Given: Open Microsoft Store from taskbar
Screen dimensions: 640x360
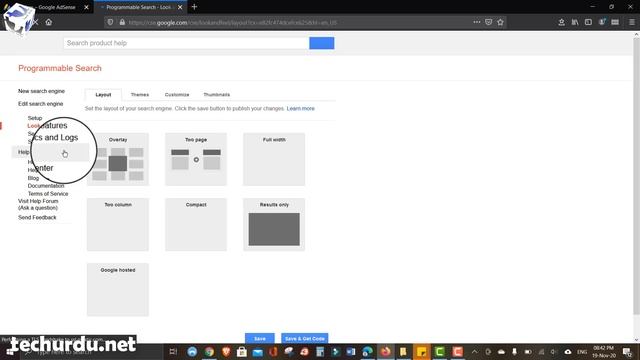Looking at the screenshot, I should coord(242,351).
